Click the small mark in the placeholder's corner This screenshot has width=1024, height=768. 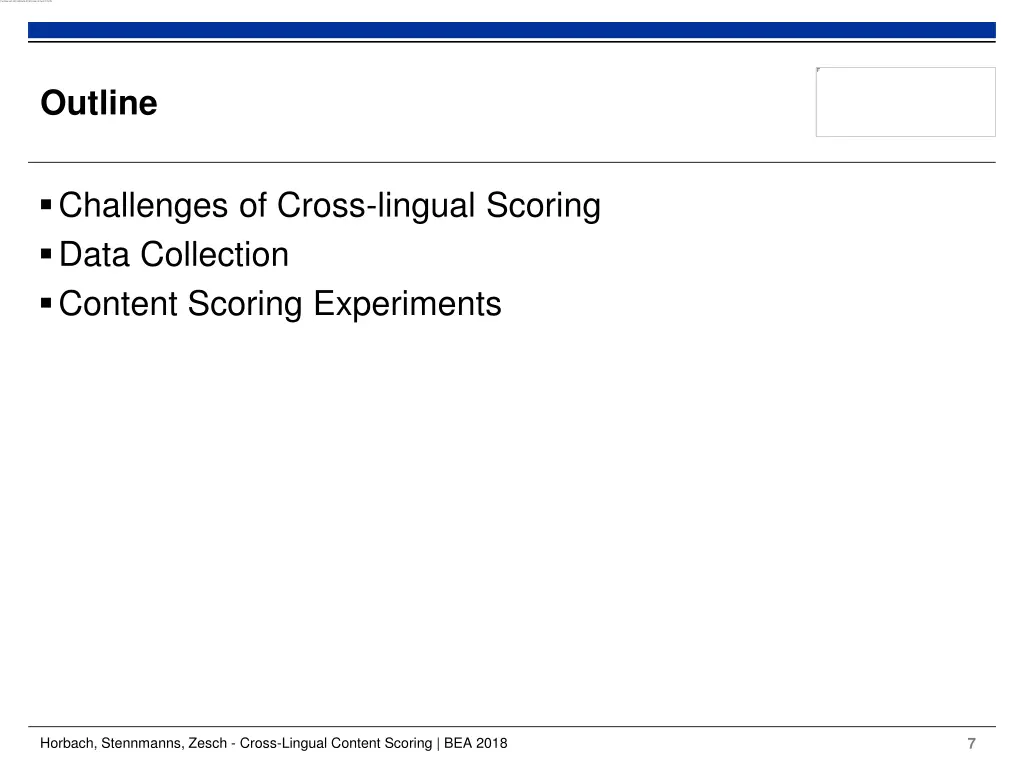point(818,70)
